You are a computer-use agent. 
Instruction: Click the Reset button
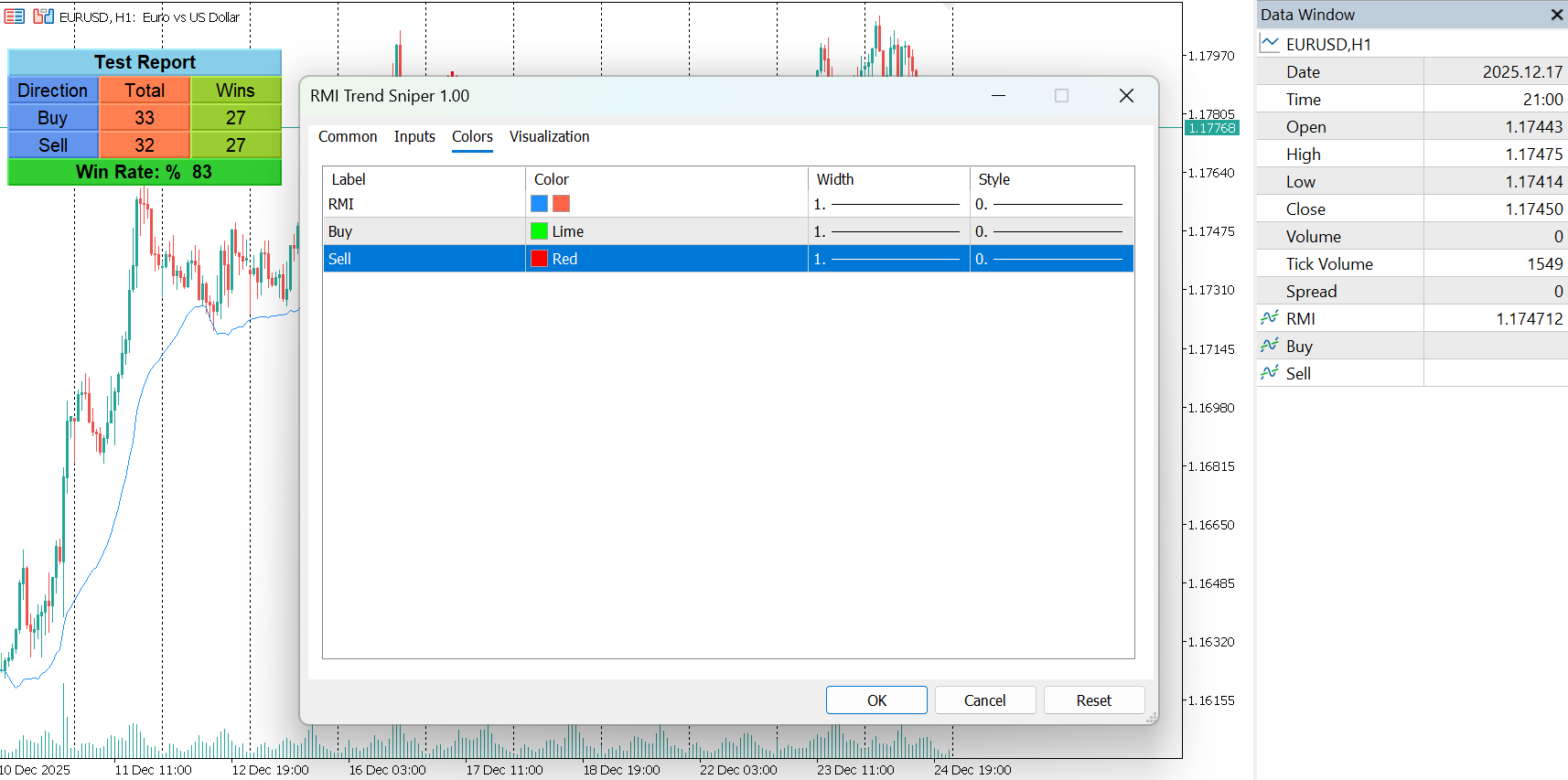[1094, 700]
